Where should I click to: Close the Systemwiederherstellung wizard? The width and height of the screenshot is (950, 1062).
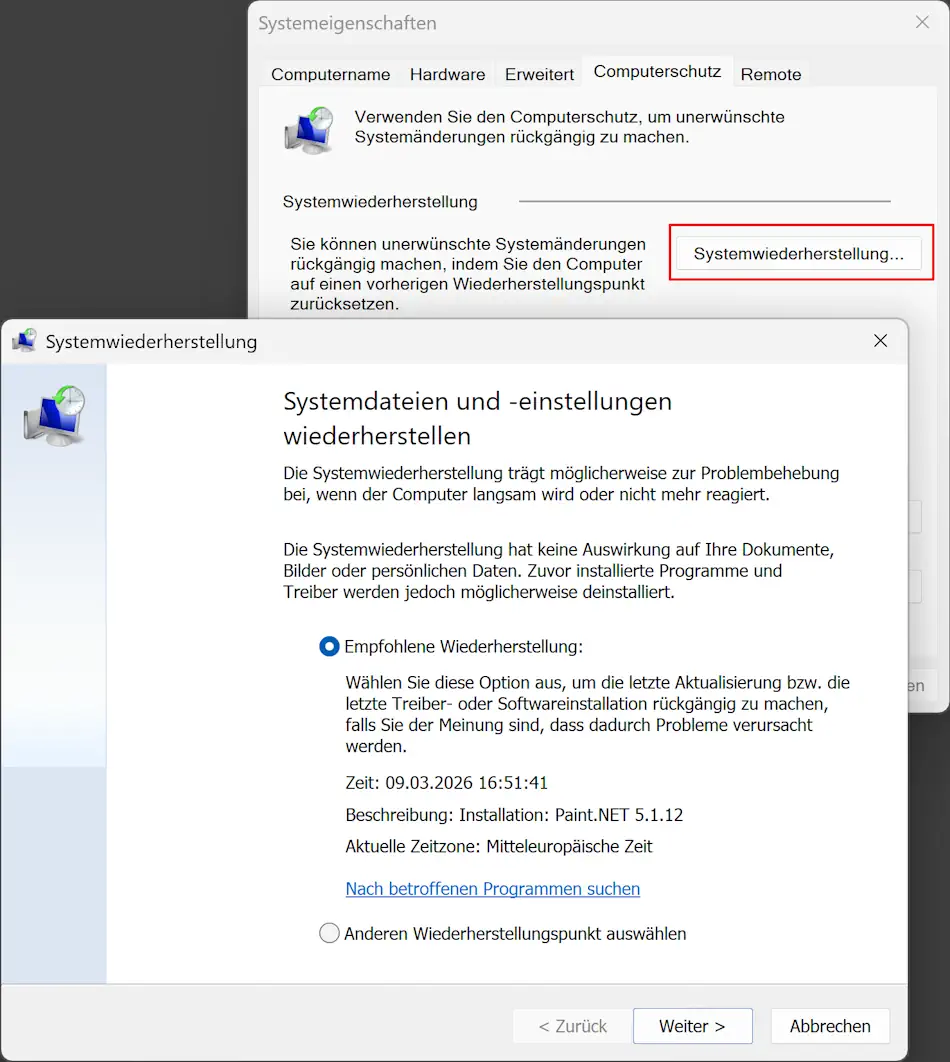pos(880,340)
